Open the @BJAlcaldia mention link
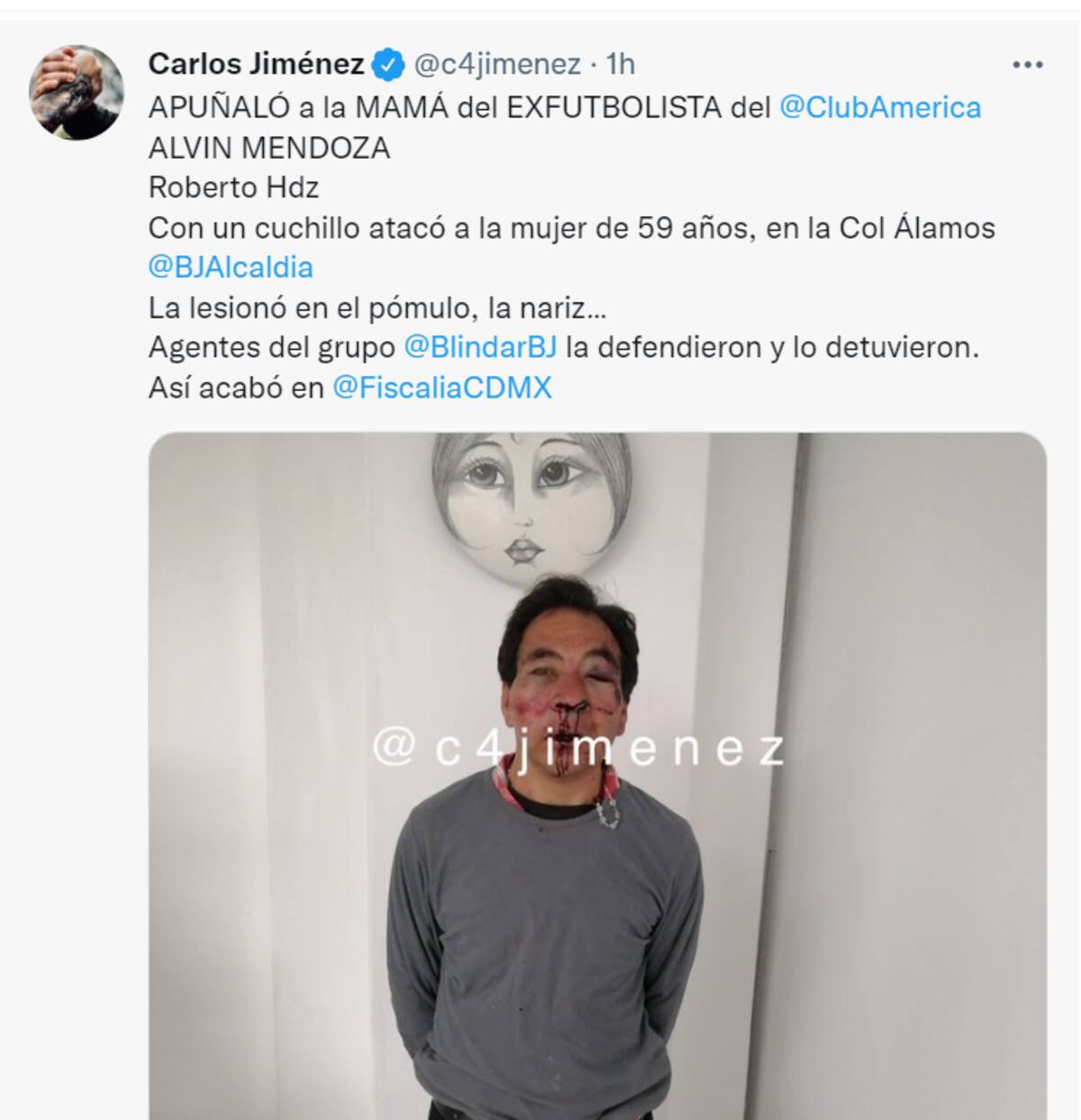The width and height of the screenshot is (1081, 1120). [x=231, y=268]
